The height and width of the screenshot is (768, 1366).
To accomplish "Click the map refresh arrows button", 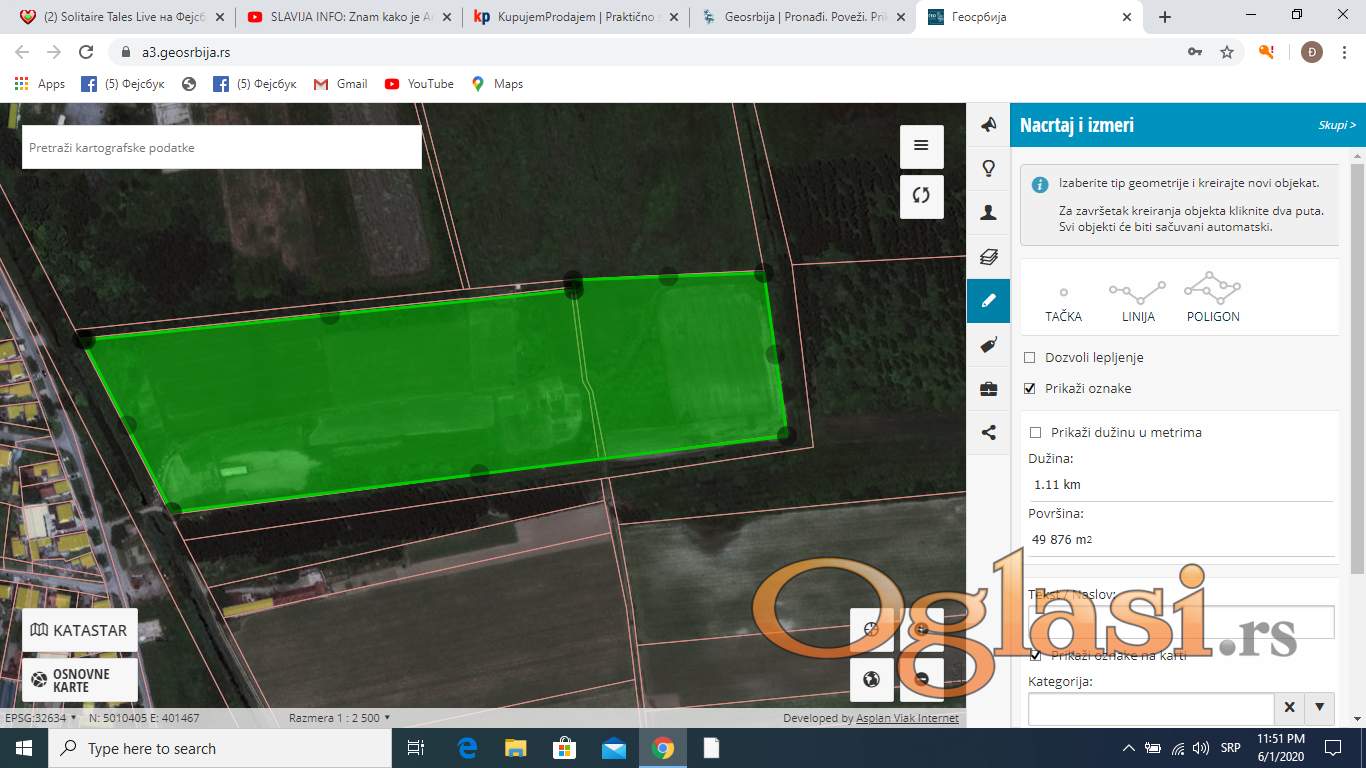I will [x=921, y=196].
